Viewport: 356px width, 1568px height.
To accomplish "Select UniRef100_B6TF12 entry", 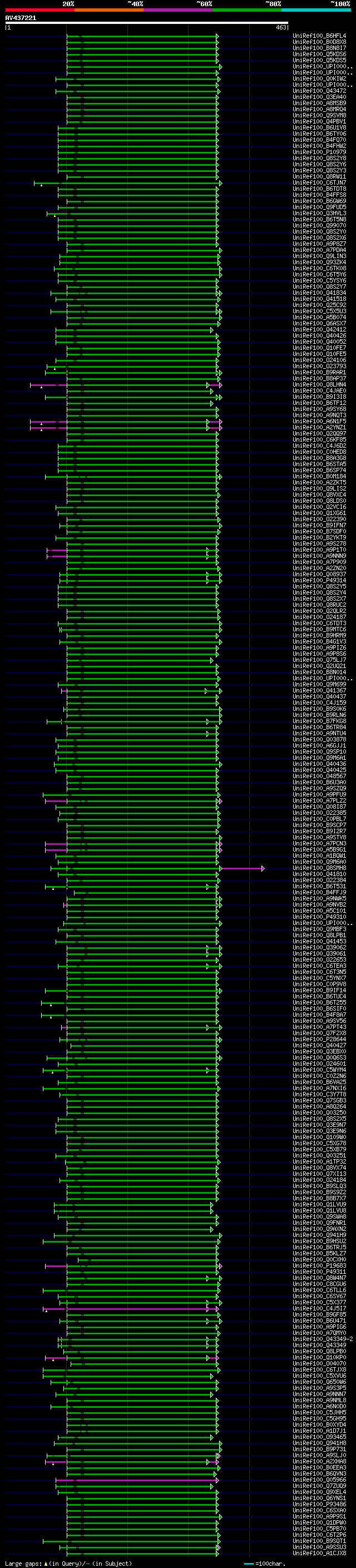I will click(319, 403).
